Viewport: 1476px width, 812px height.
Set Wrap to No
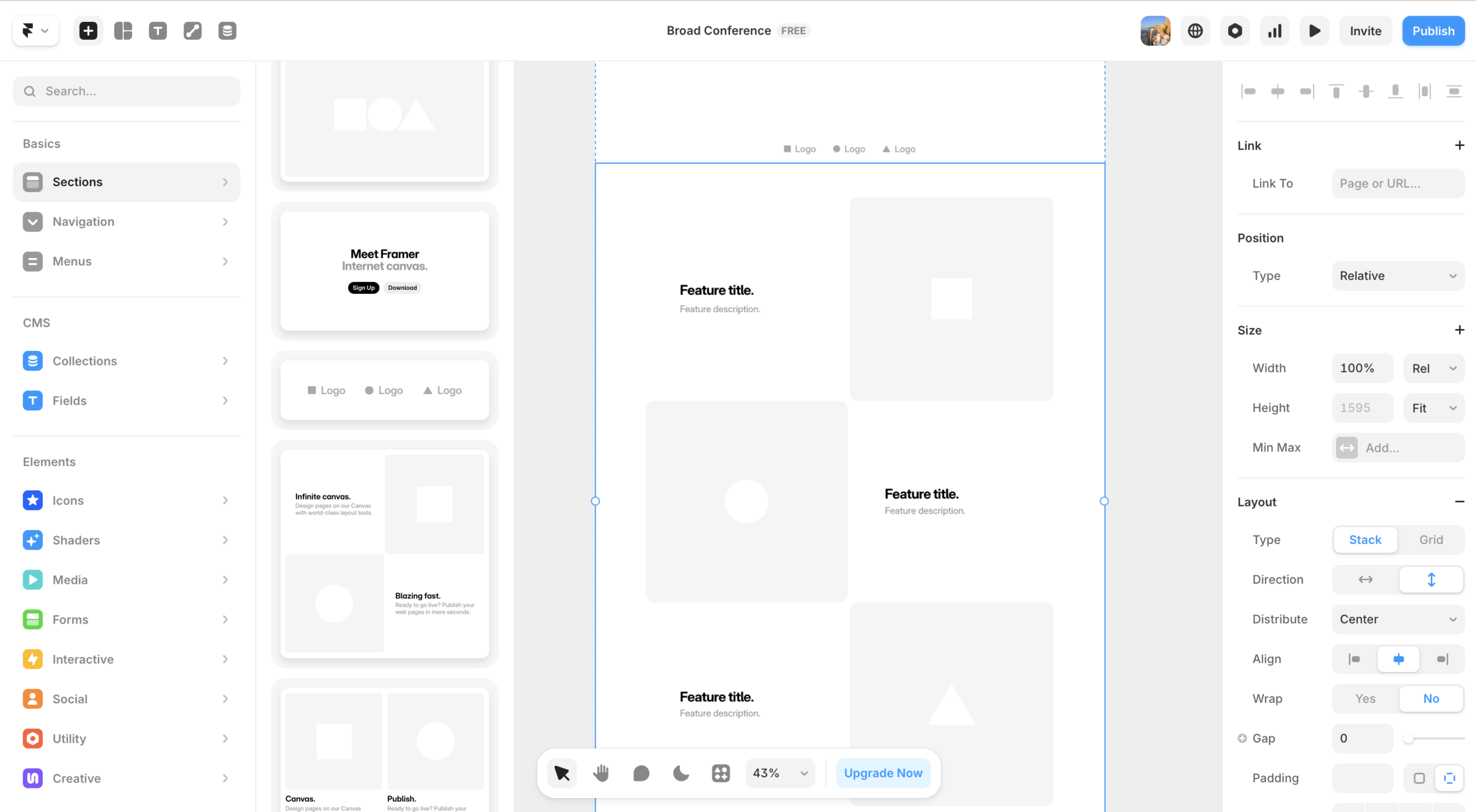(1431, 698)
